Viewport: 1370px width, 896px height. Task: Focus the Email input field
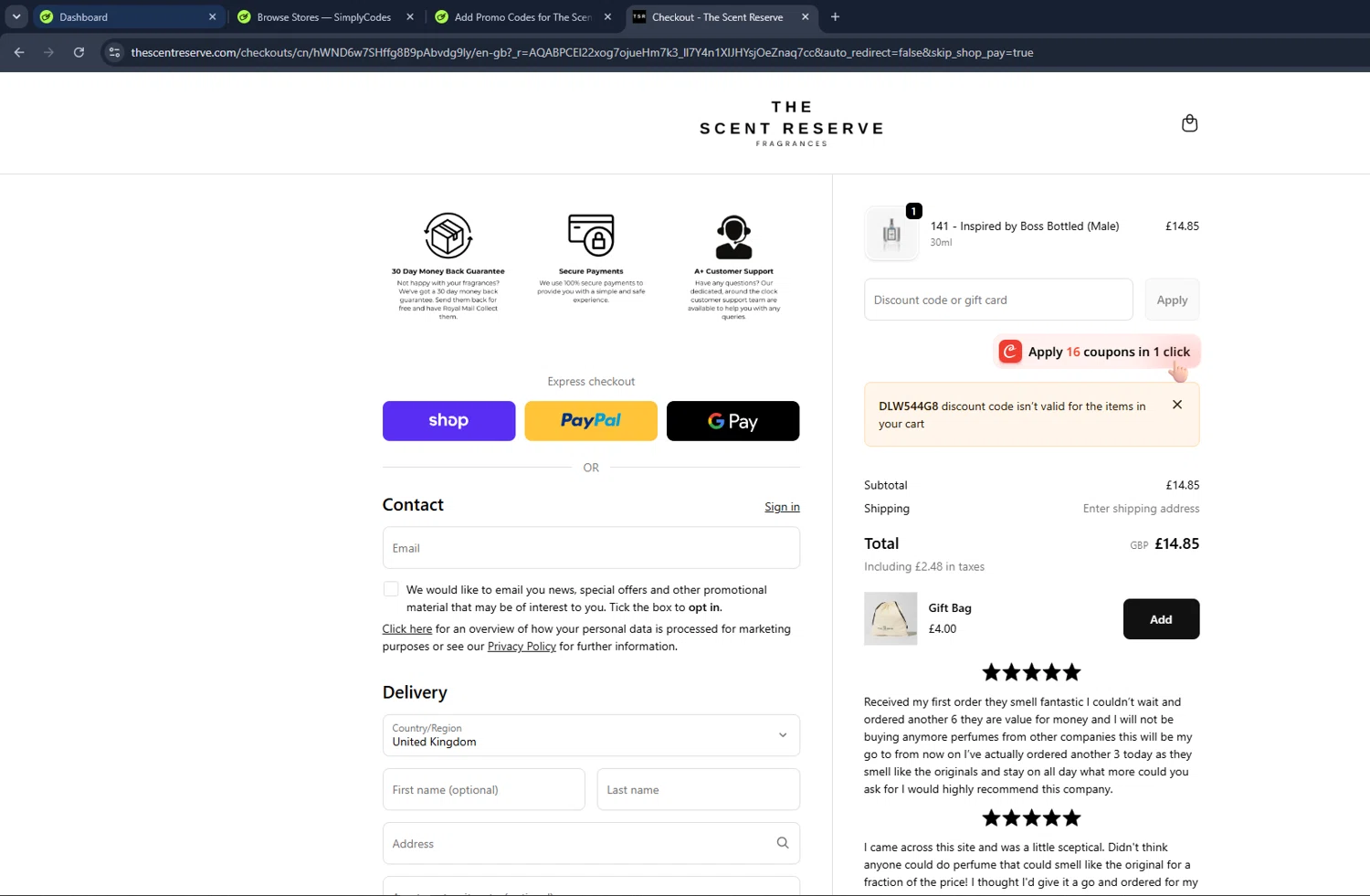(x=591, y=548)
